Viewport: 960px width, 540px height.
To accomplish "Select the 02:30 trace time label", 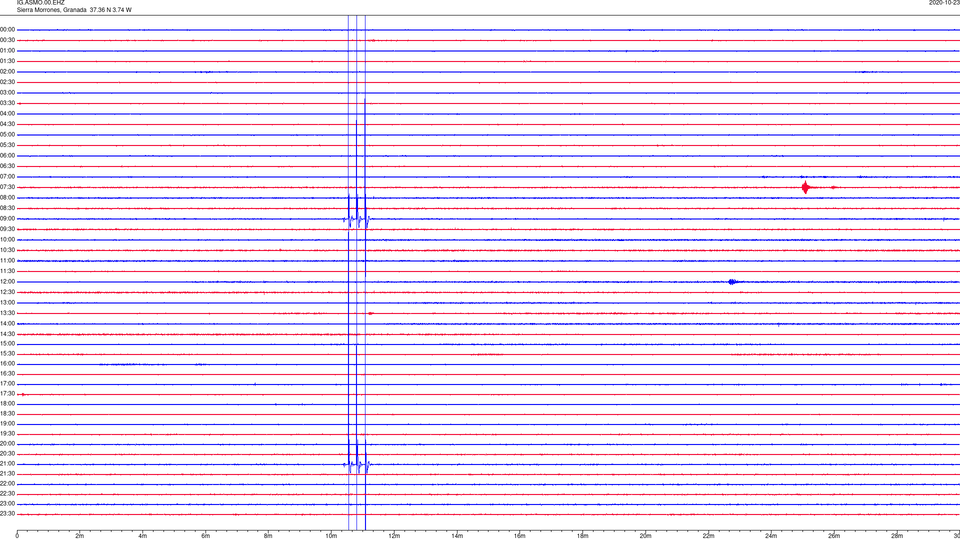I will coord(7,82).
